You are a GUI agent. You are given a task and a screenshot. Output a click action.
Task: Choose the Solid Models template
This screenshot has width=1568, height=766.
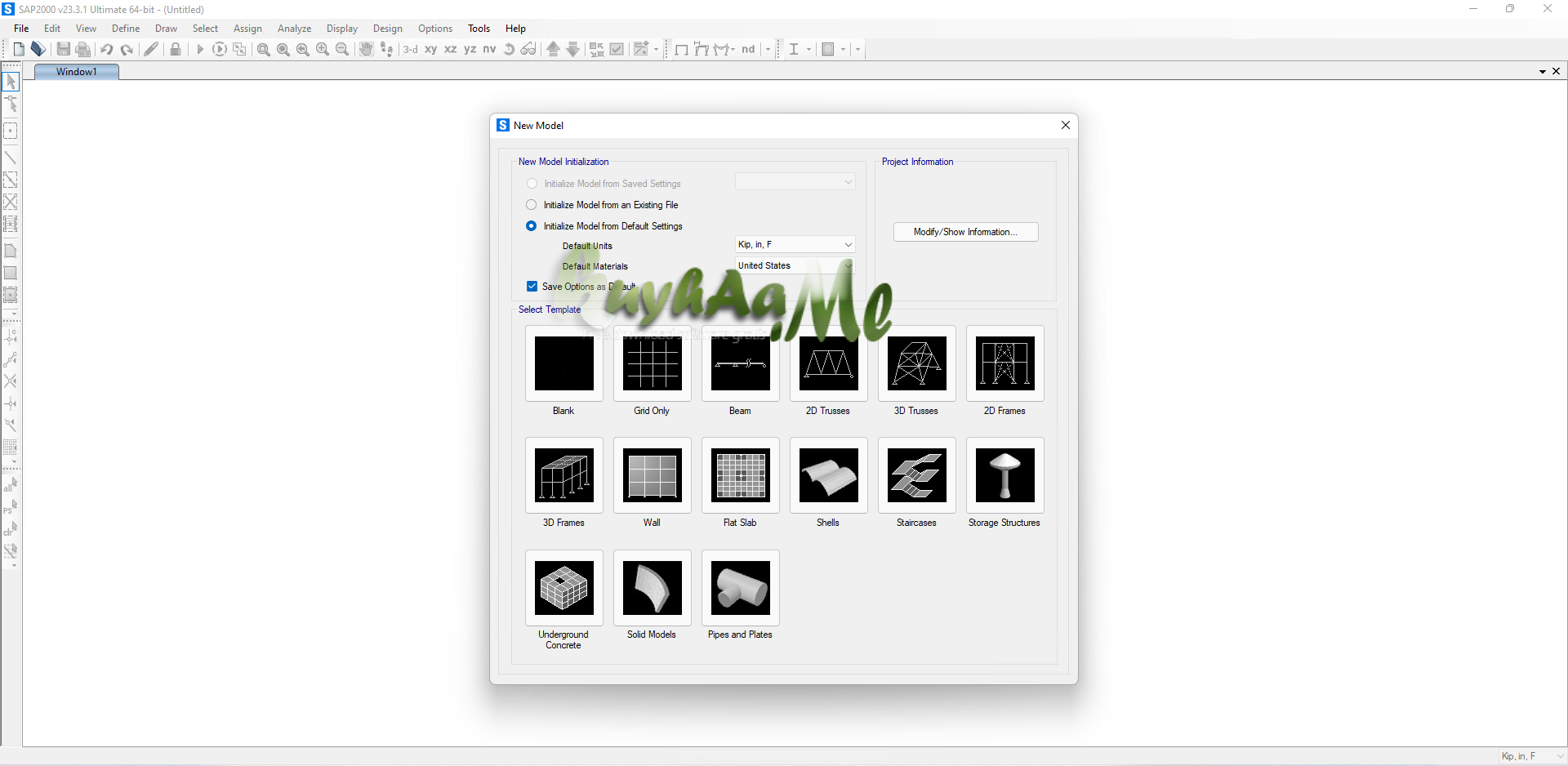coord(653,588)
